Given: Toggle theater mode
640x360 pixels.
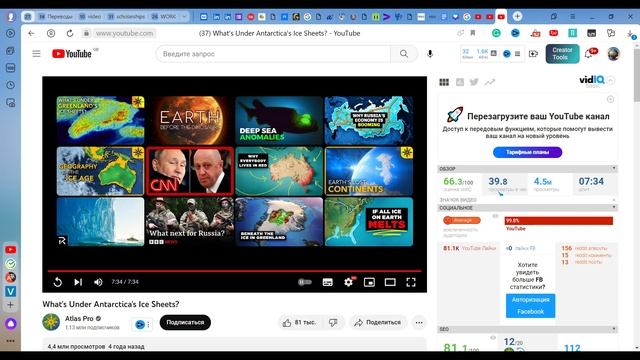Looking at the screenshot, I should click(390, 282).
